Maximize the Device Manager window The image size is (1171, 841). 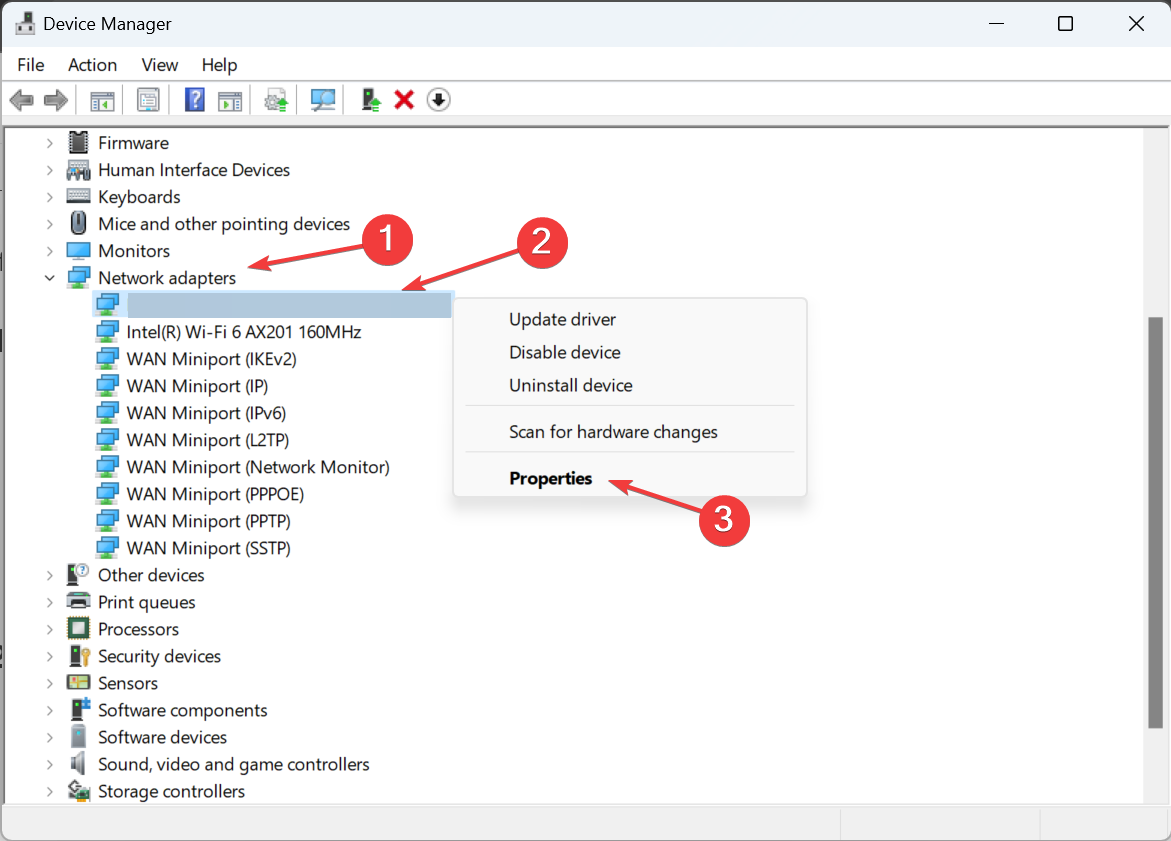click(x=1066, y=23)
